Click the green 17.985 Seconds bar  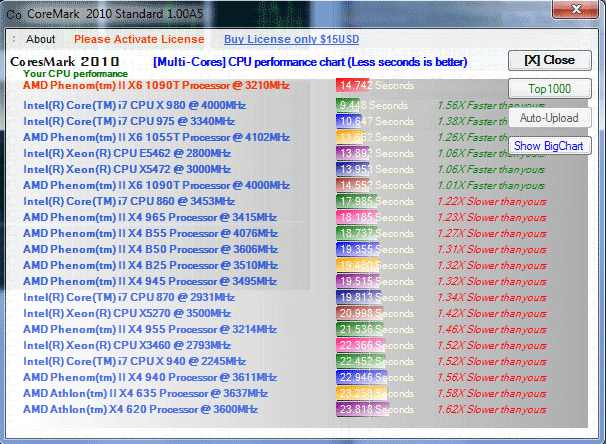[x=356, y=201]
